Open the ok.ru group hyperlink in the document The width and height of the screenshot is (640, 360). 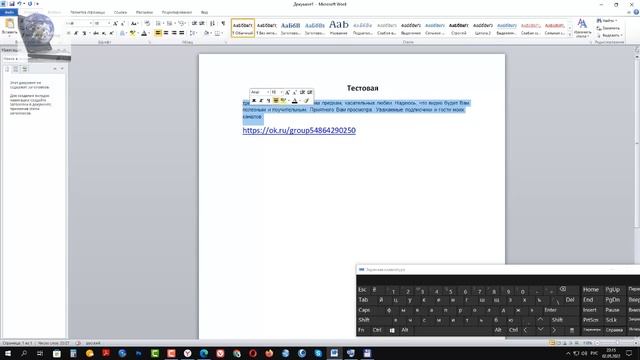[x=299, y=130]
